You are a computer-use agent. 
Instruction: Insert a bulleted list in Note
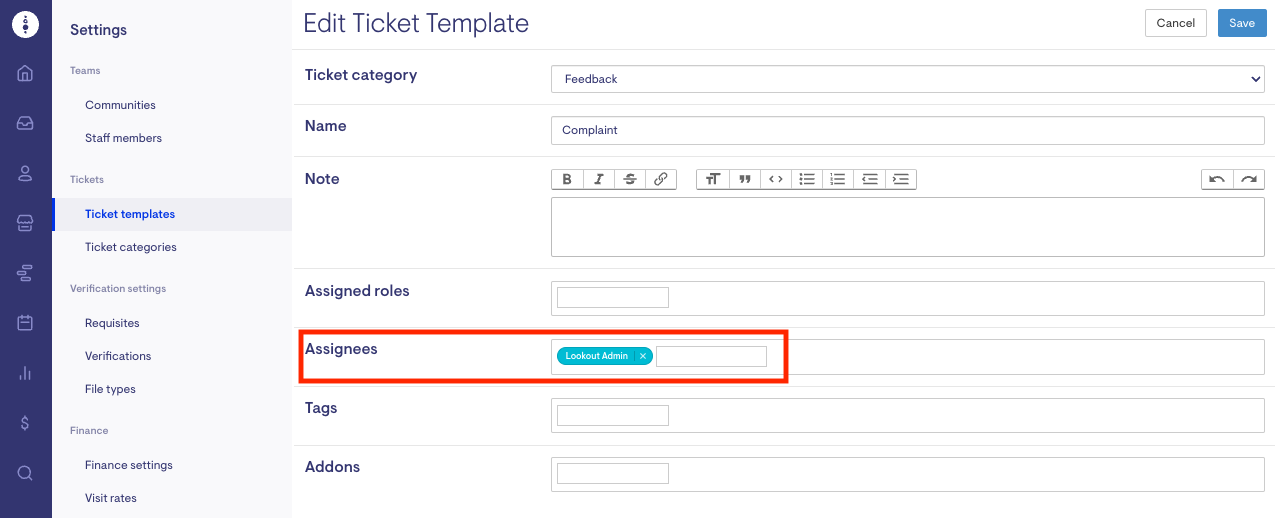pos(806,179)
